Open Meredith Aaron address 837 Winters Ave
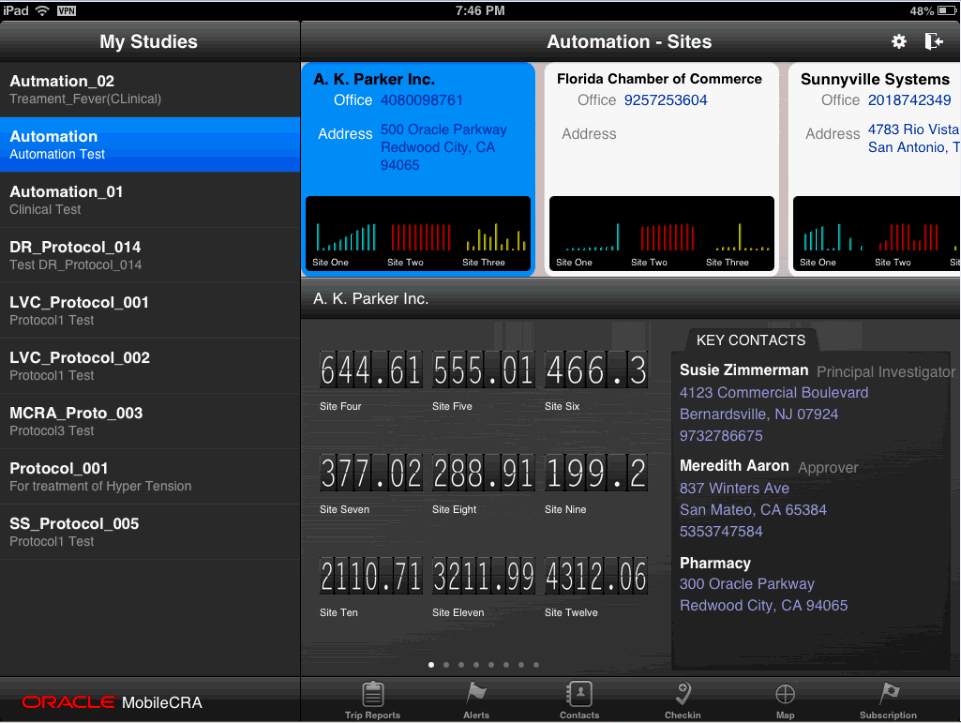 [734, 488]
